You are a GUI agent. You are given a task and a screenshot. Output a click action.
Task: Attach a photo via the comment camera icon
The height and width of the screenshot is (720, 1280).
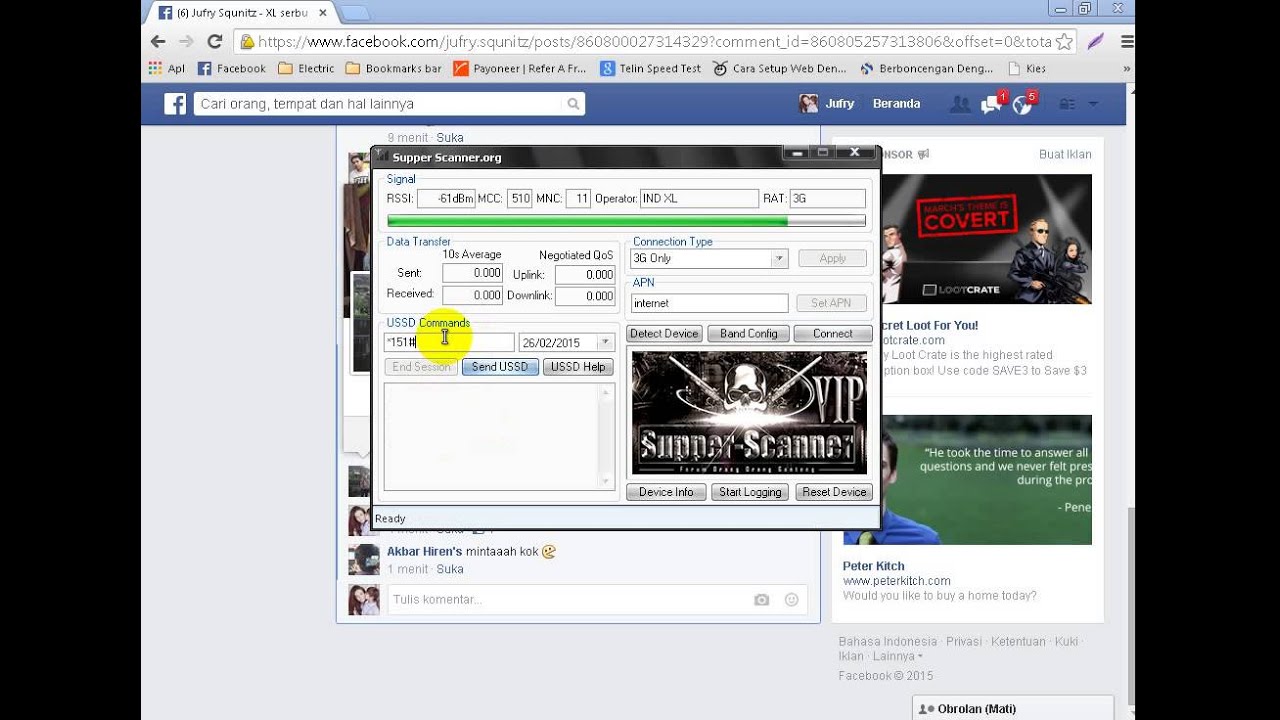762,600
